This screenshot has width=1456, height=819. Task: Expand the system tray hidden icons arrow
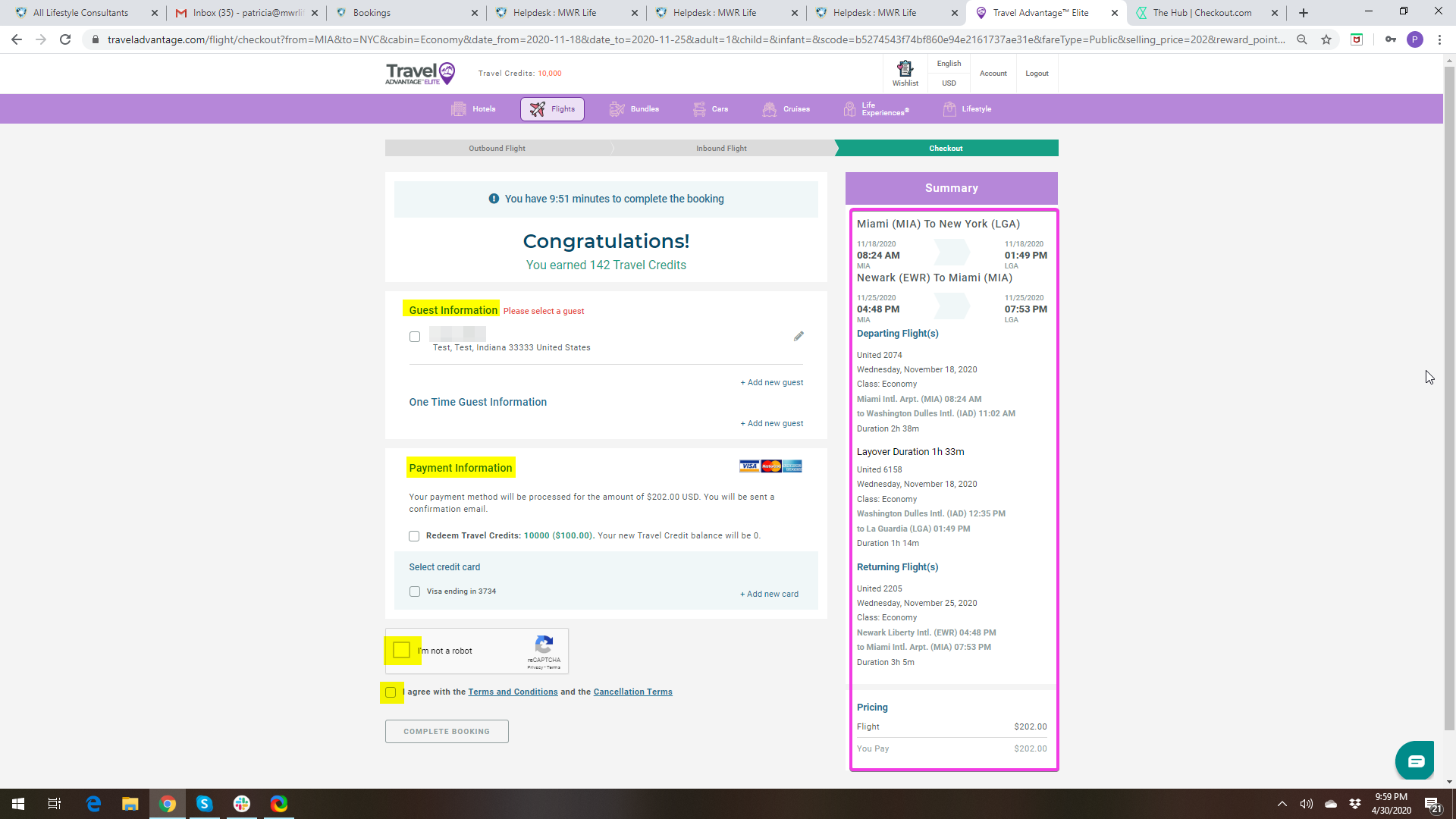(1282, 804)
